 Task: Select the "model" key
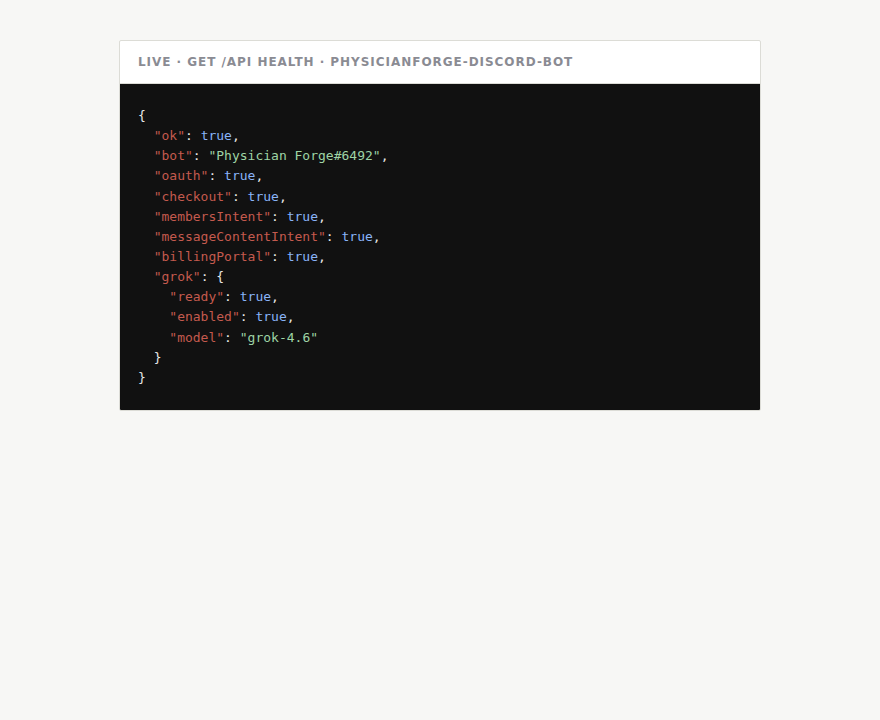pos(197,338)
